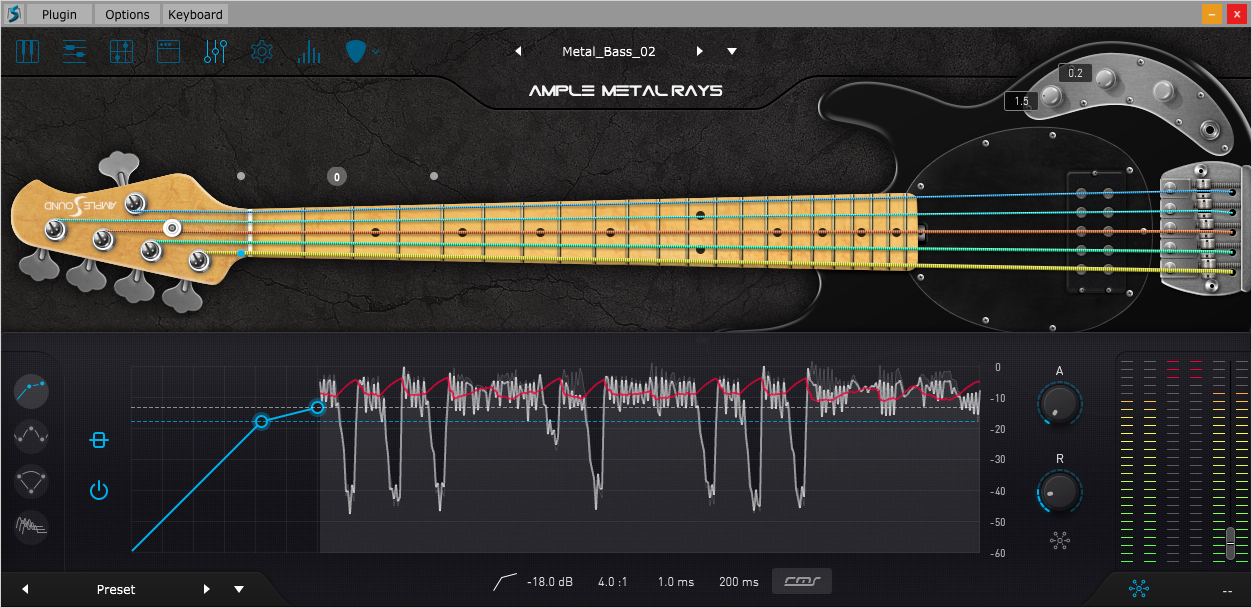Select the waveform decay module icon

(33, 527)
